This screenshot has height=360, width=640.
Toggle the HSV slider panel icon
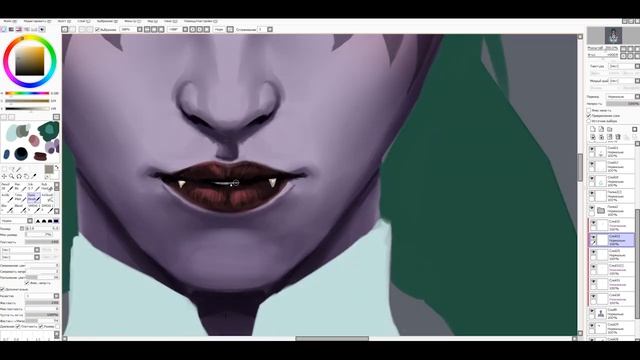[x=19, y=29]
